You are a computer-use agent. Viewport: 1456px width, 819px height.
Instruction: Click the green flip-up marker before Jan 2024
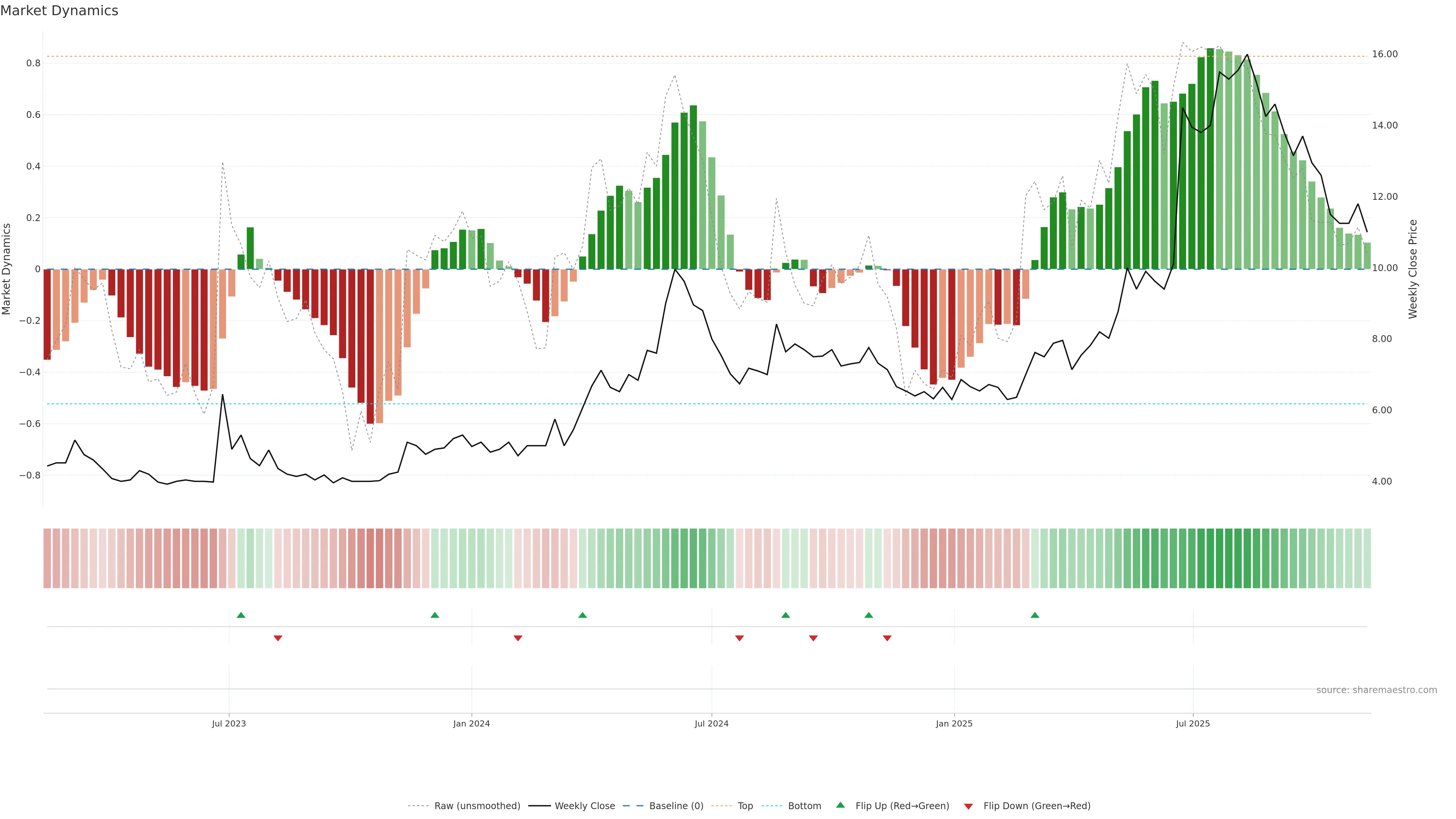pyautogui.click(x=435, y=615)
